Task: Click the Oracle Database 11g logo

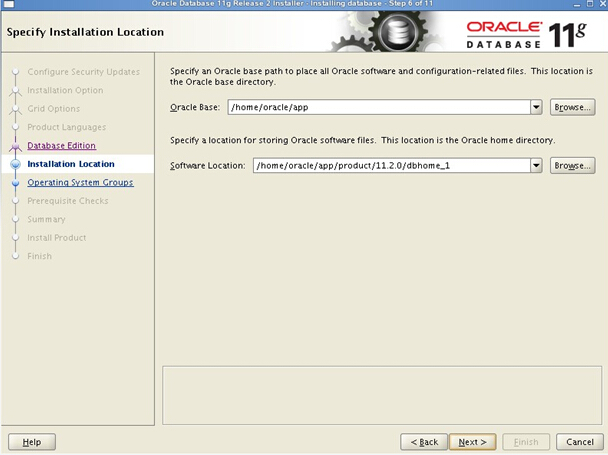Action: point(531,33)
